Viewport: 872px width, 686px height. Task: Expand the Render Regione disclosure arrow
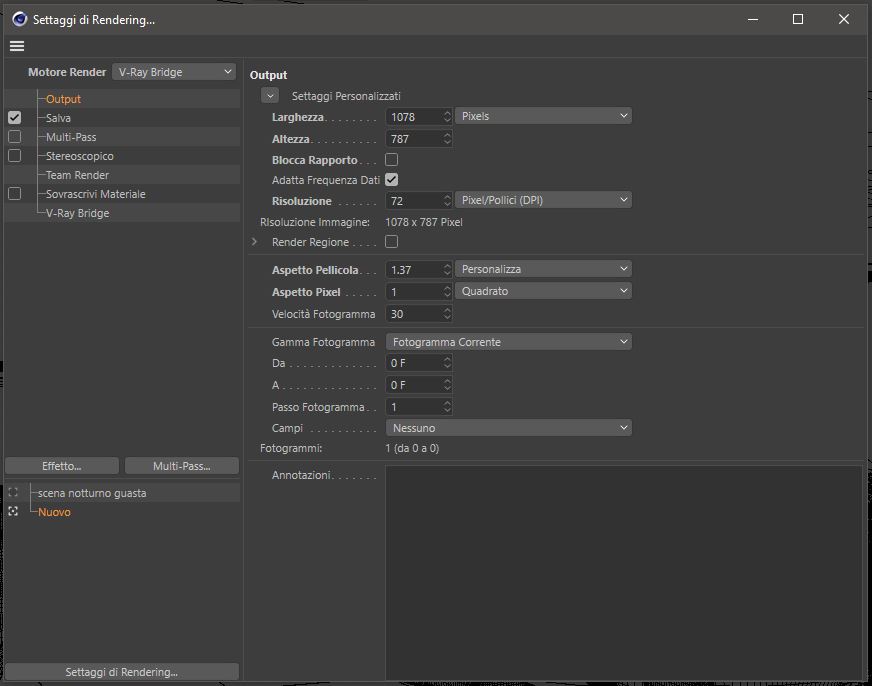click(x=254, y=242)
